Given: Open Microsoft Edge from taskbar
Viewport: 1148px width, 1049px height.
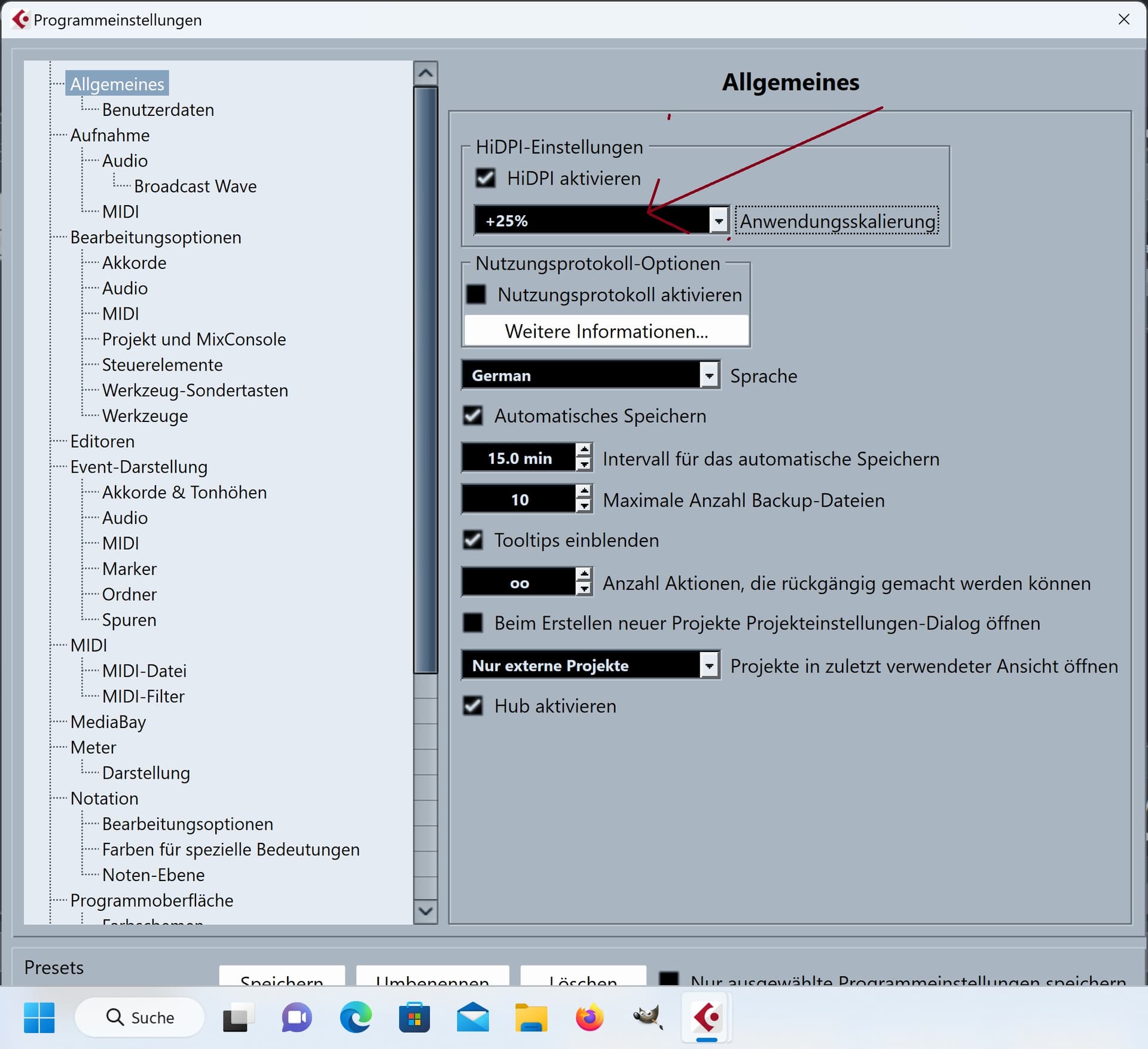Looking at the screenshot, I should [x=355, y=1017].
